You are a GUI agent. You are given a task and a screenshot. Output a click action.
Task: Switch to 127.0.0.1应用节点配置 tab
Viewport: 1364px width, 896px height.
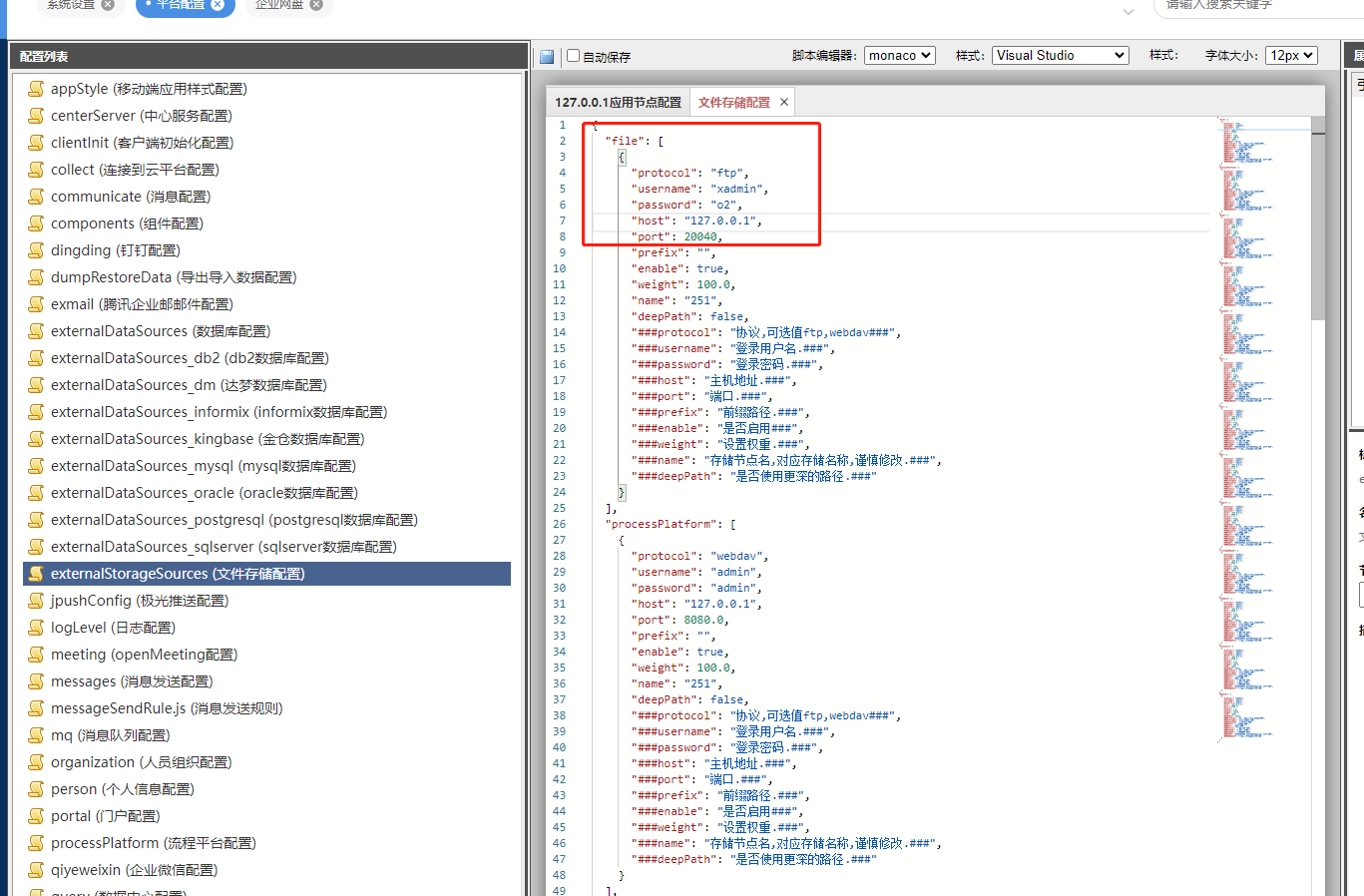tap(618, 103)
